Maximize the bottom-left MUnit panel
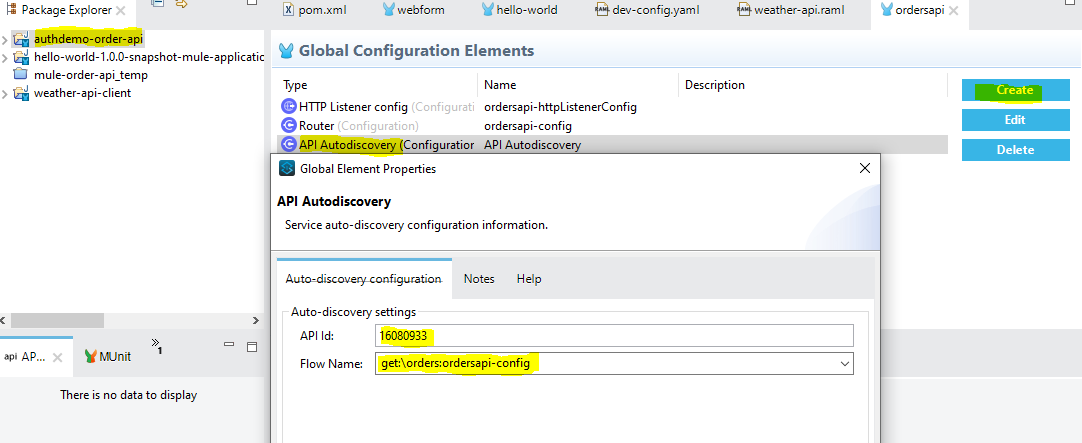 [253, 346]
